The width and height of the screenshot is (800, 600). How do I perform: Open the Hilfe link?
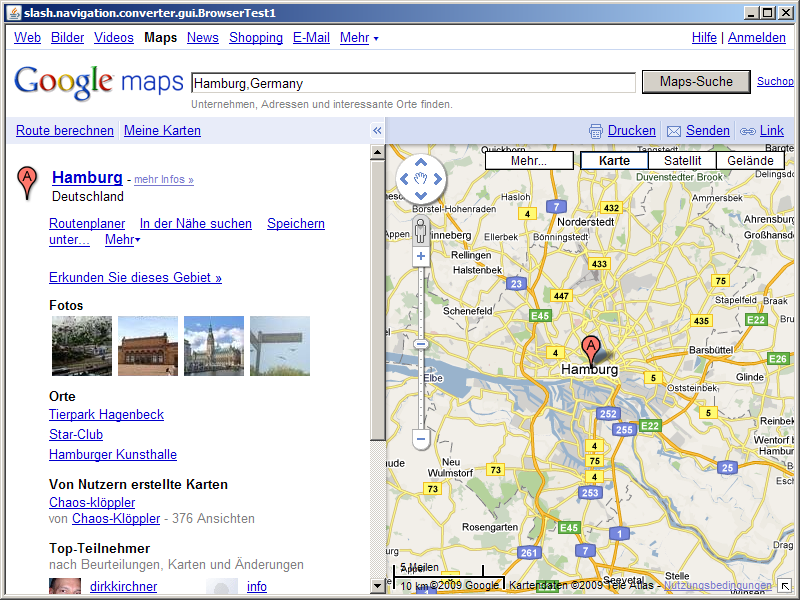click(x=704, y=38)
